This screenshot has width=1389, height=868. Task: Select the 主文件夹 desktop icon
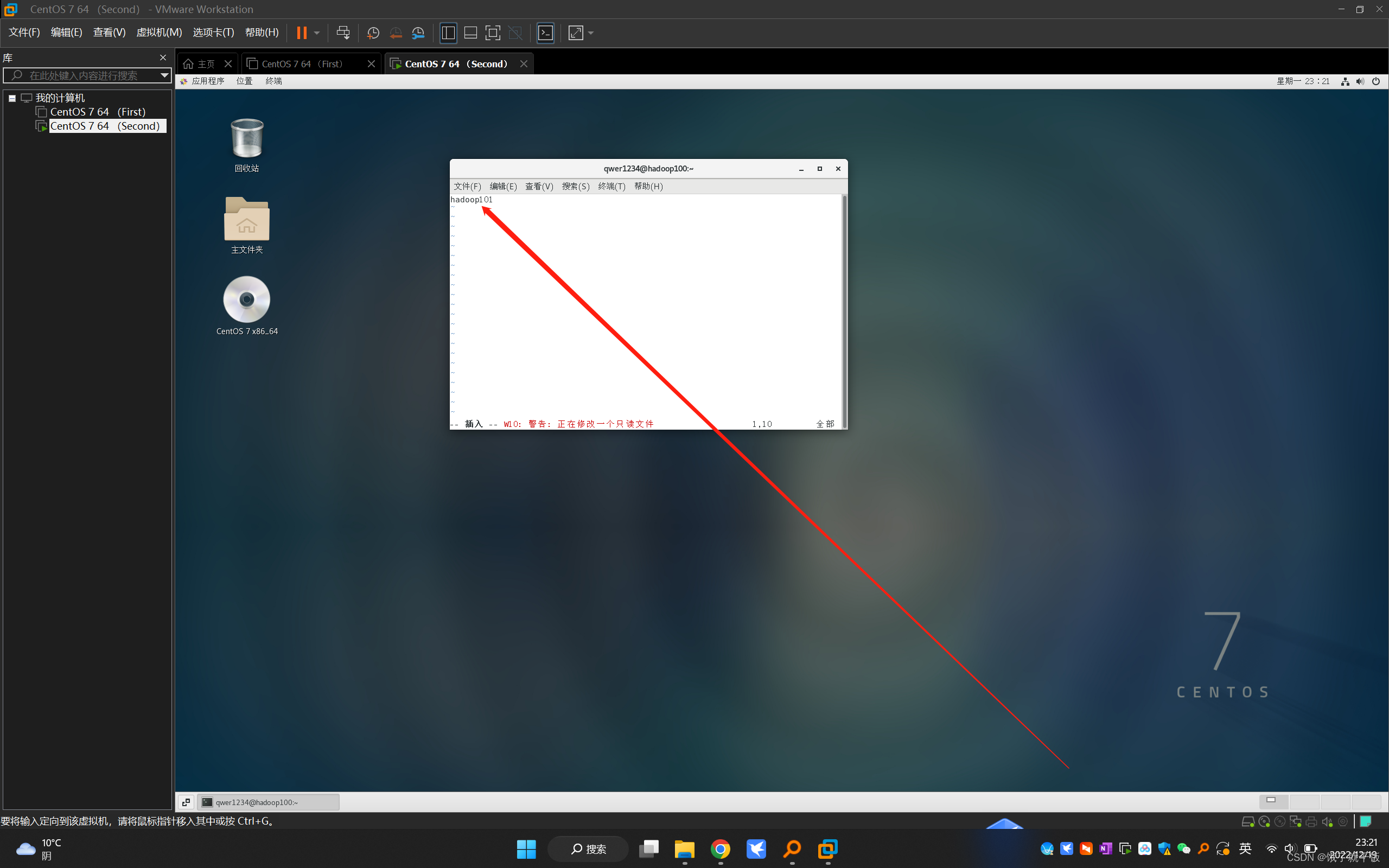tap(247, 225)
